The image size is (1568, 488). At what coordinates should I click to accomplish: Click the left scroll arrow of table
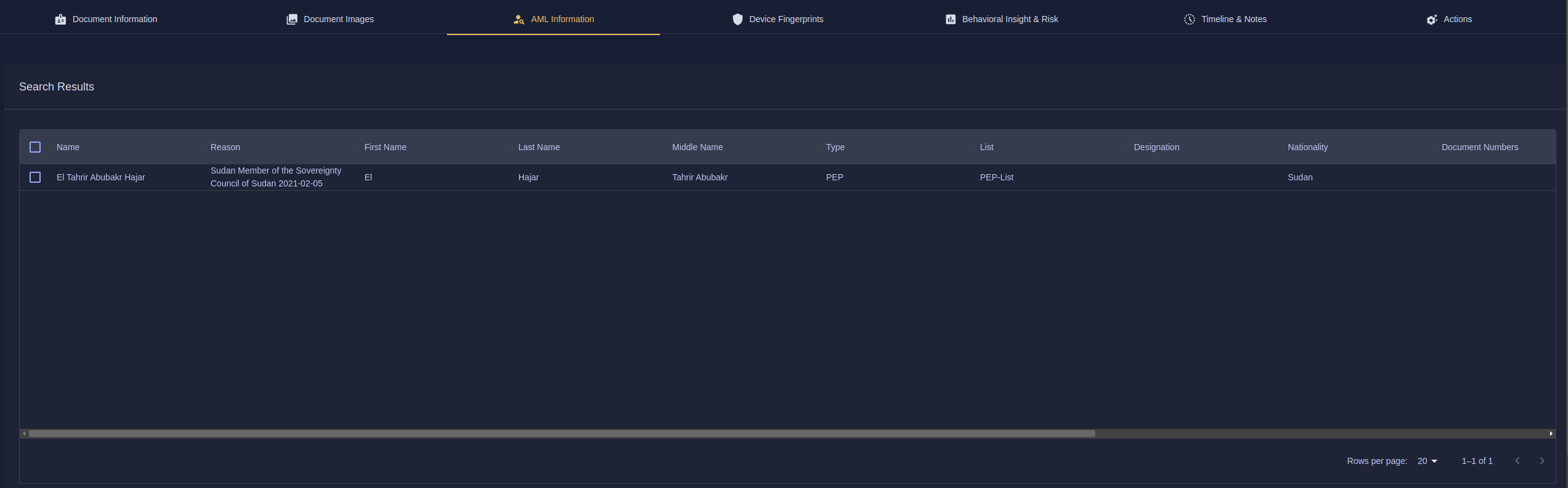[24, 434]
